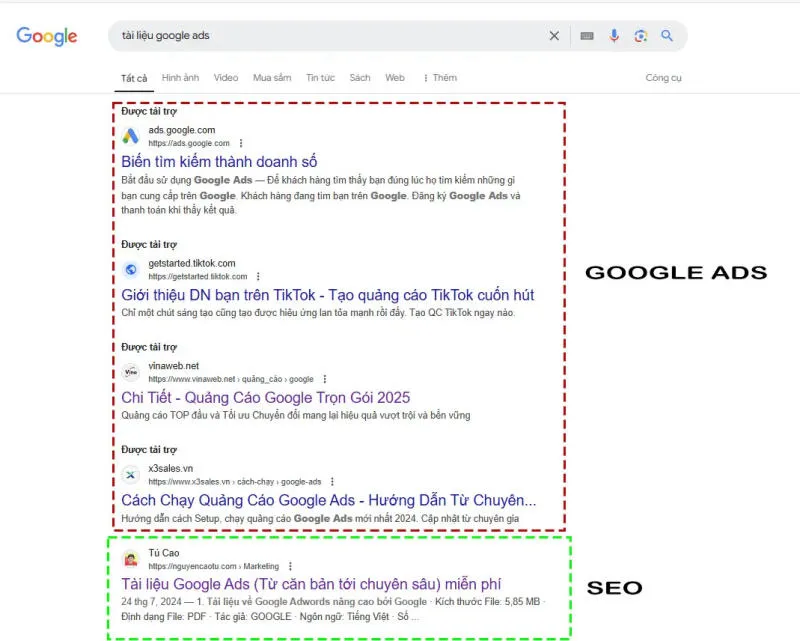Click 'Được tài trợ' label above vinaweb.net

[x=149, y=347]
